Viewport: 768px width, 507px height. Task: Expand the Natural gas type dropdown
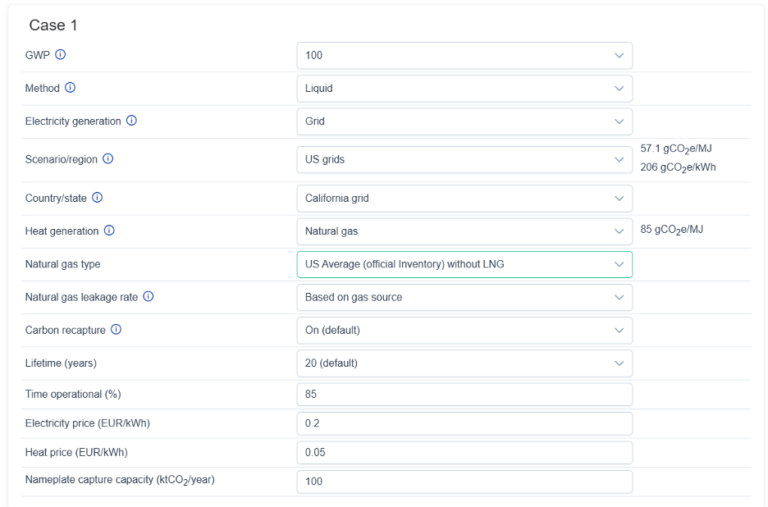[x=464, y=264]
